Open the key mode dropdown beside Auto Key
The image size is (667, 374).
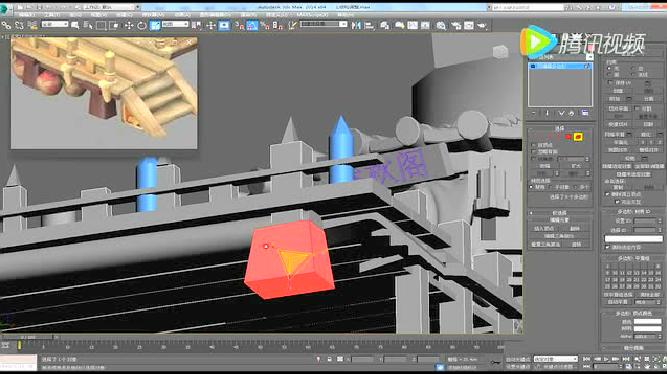point(556,360)
